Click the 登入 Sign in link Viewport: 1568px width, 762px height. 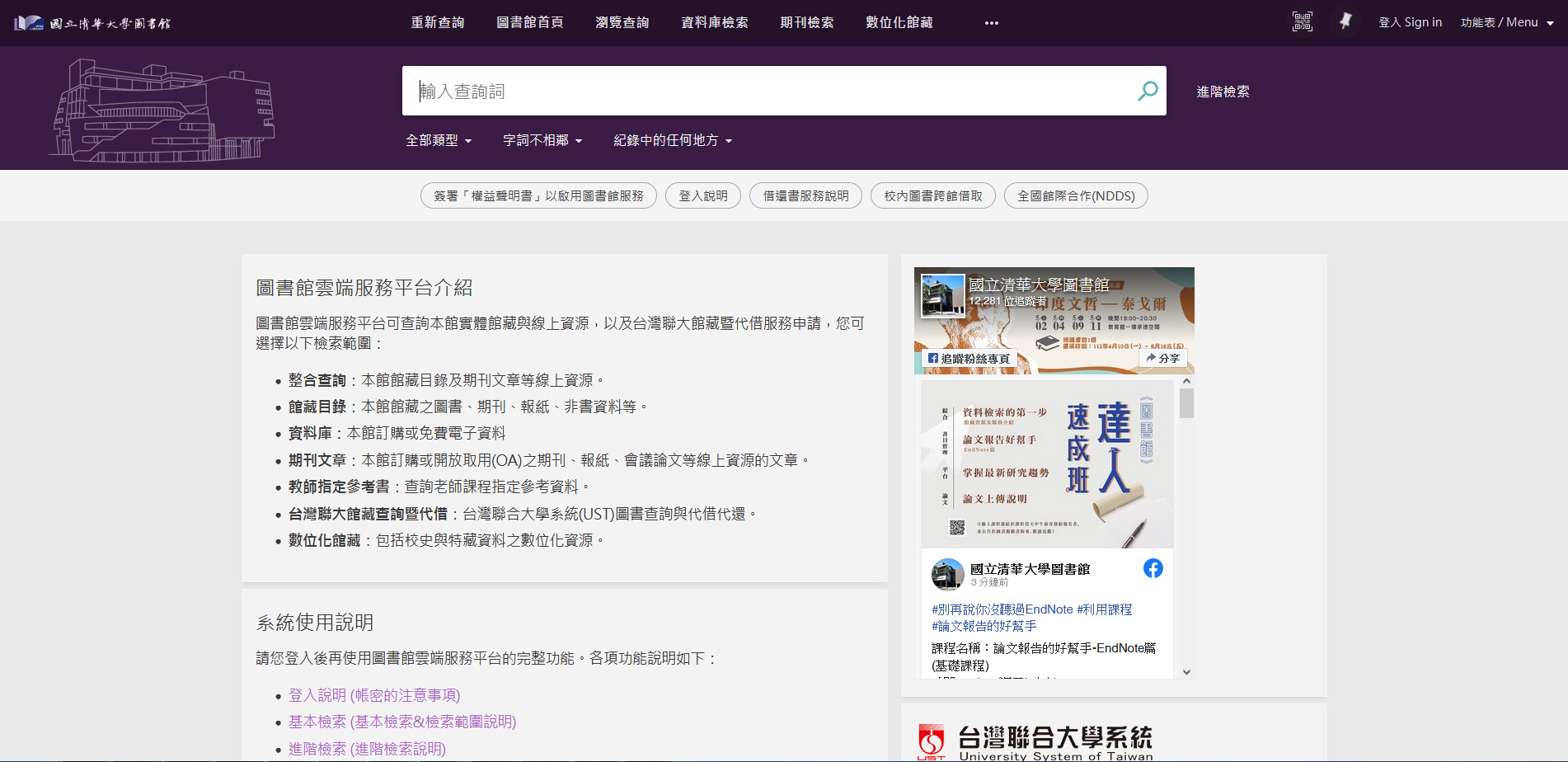point(1410,22)
